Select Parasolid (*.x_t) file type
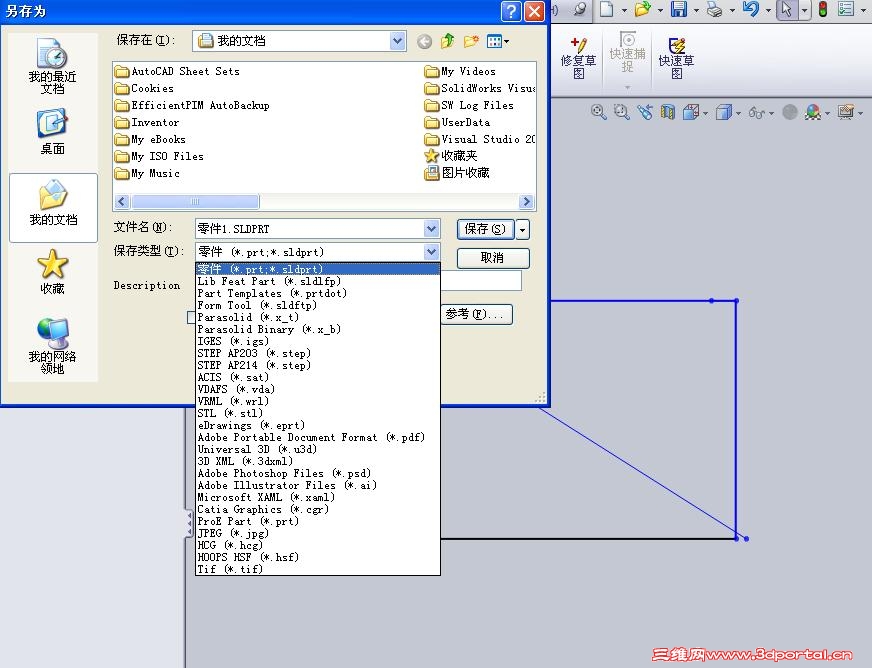The height and width of the screenshot is (668, 872). pyautogui.click(x=318, y=317)
